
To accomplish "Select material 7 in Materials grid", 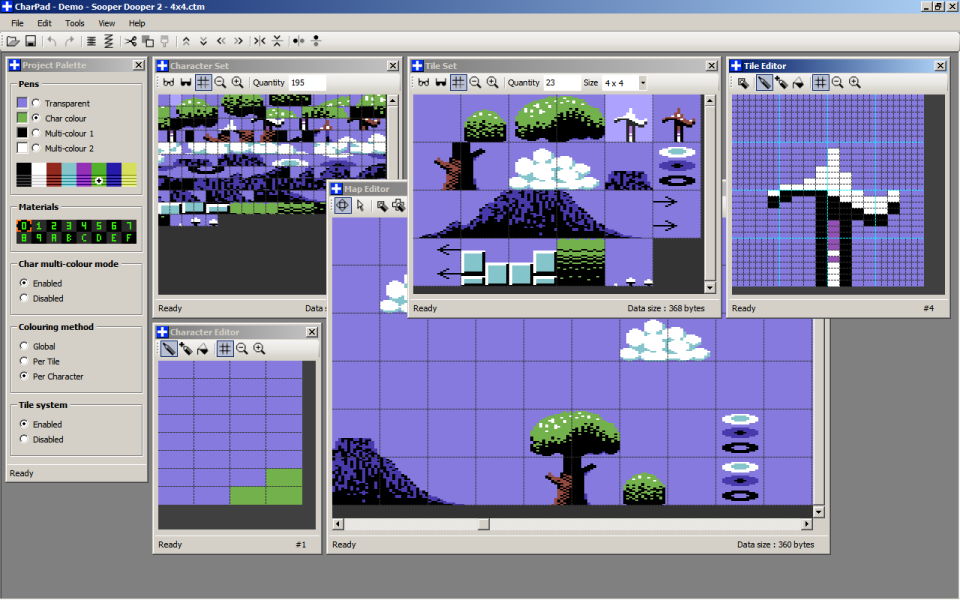I will click(129, 226).
